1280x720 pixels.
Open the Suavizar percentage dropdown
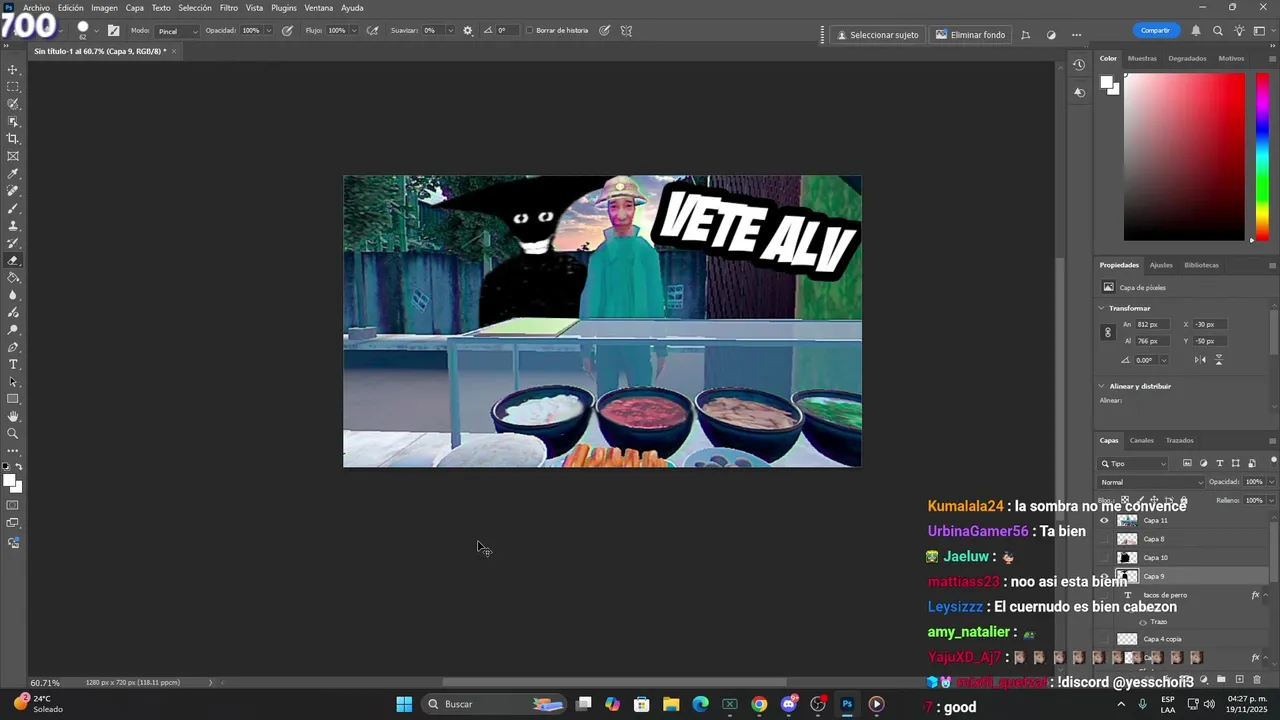click(x=450, y=31)
